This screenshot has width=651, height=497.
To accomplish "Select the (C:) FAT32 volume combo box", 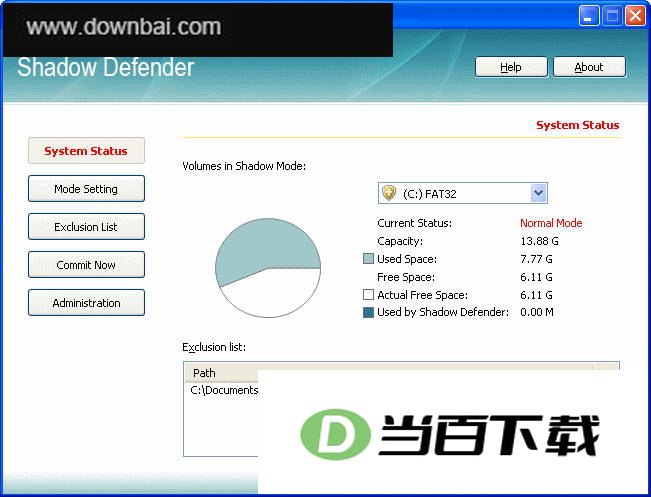I will coord(463,193).
